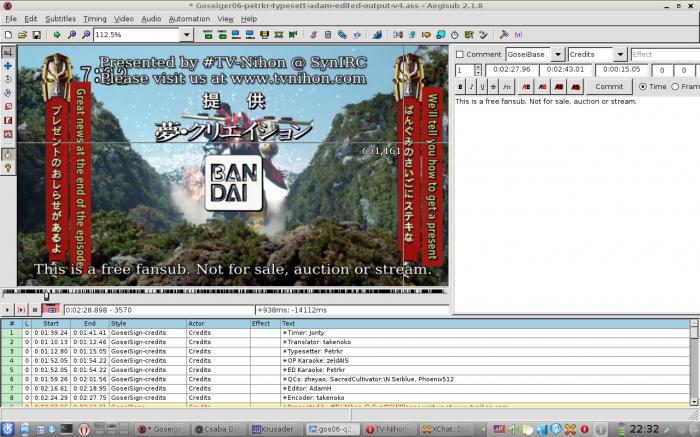The height and width of the screenshot is (437, 700).
Task: Open the Help menu
Action: coord(249,19)
